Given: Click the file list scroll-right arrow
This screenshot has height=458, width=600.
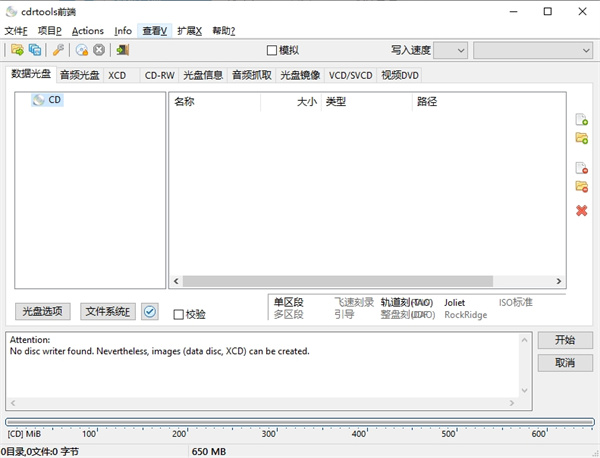Looking at the screenshot, I should 559,281.
